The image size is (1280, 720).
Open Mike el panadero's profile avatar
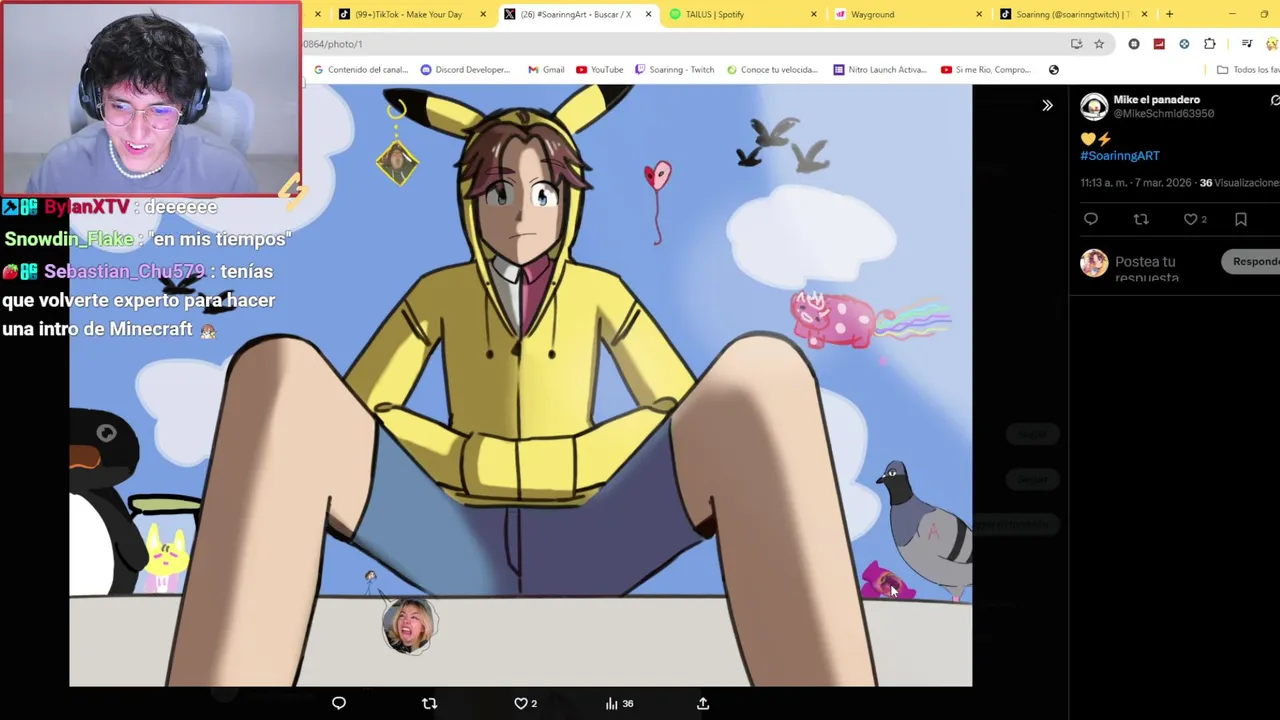(1094, 106)
